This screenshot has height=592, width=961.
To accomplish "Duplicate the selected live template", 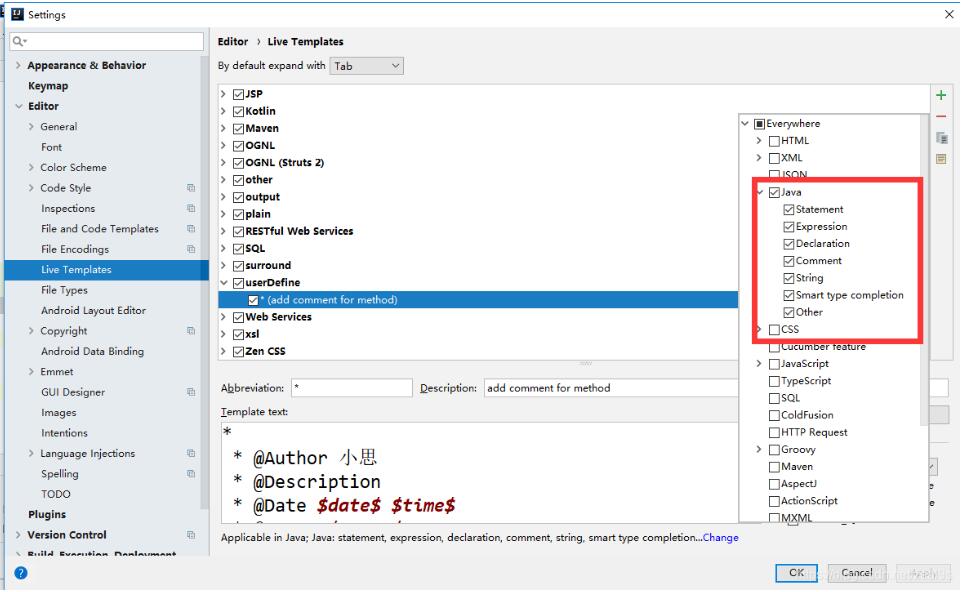I will point(941,138).
